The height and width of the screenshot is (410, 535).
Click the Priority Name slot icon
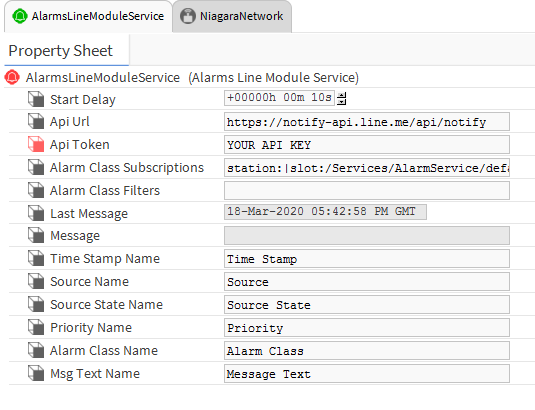36,327
